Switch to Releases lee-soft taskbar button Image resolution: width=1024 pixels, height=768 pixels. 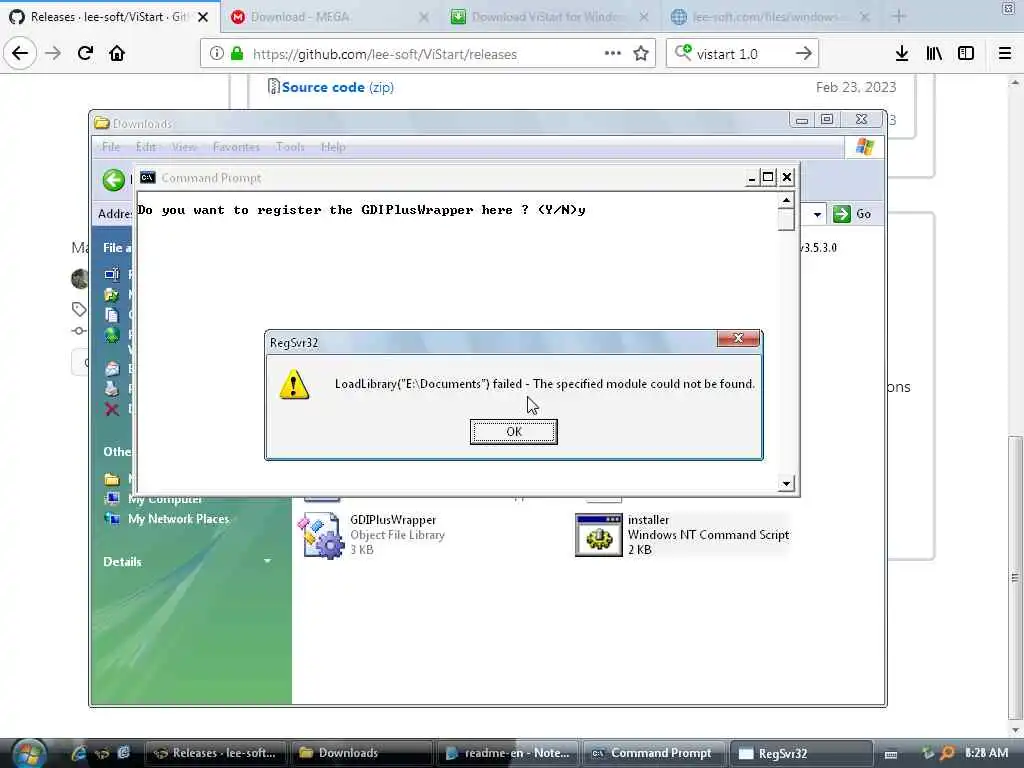[214, 753]
